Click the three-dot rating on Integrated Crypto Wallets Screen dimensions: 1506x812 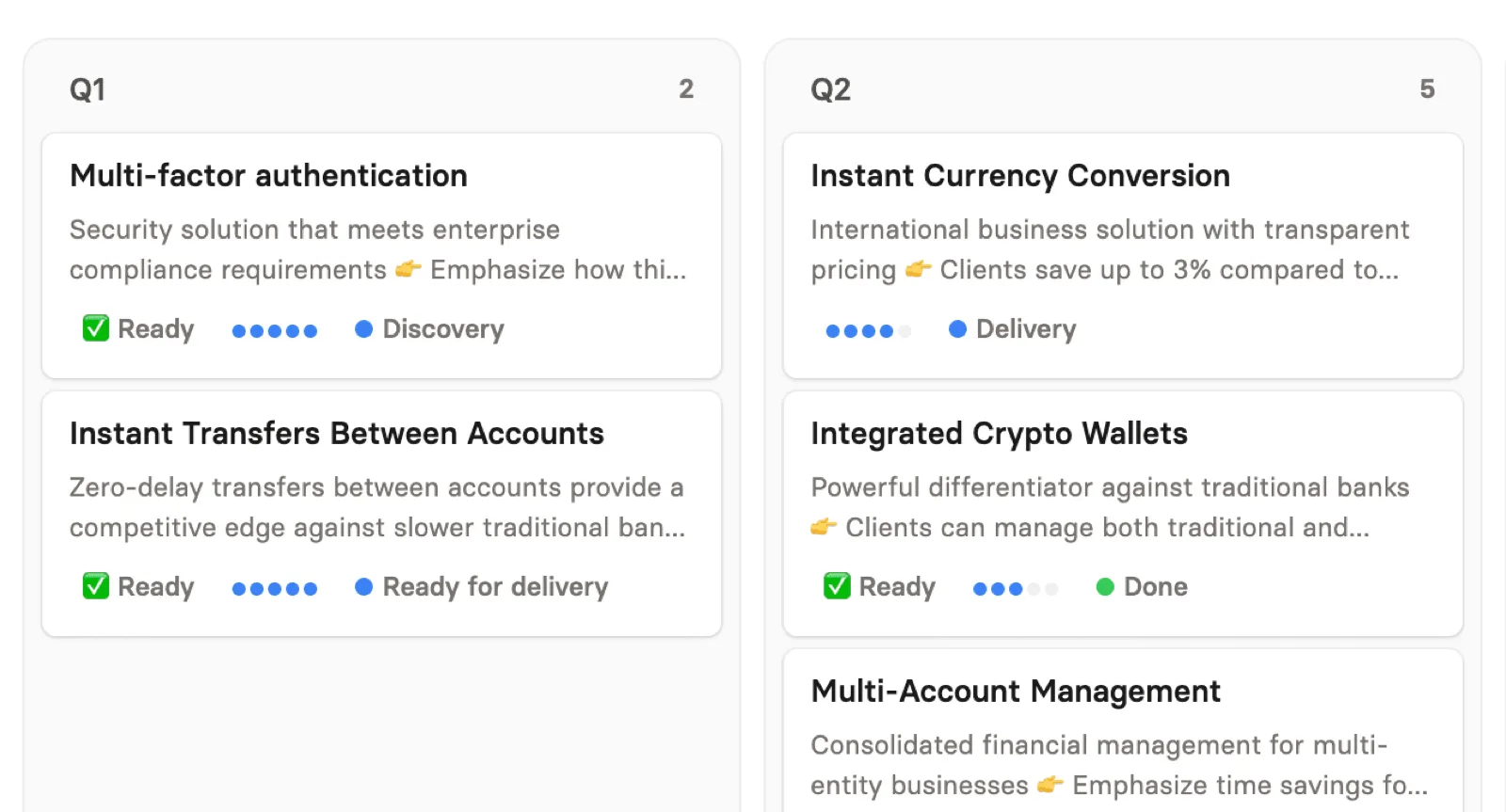pyautogui.click(x=1016, y=588)
